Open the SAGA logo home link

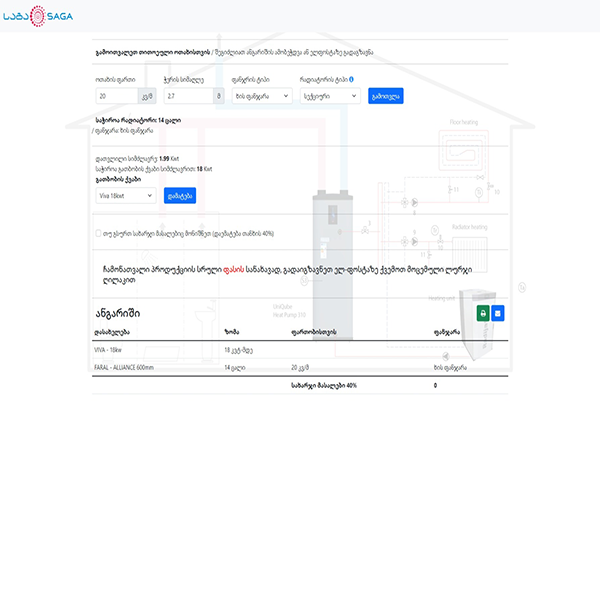pyautogui.click(x=38, y=16)
